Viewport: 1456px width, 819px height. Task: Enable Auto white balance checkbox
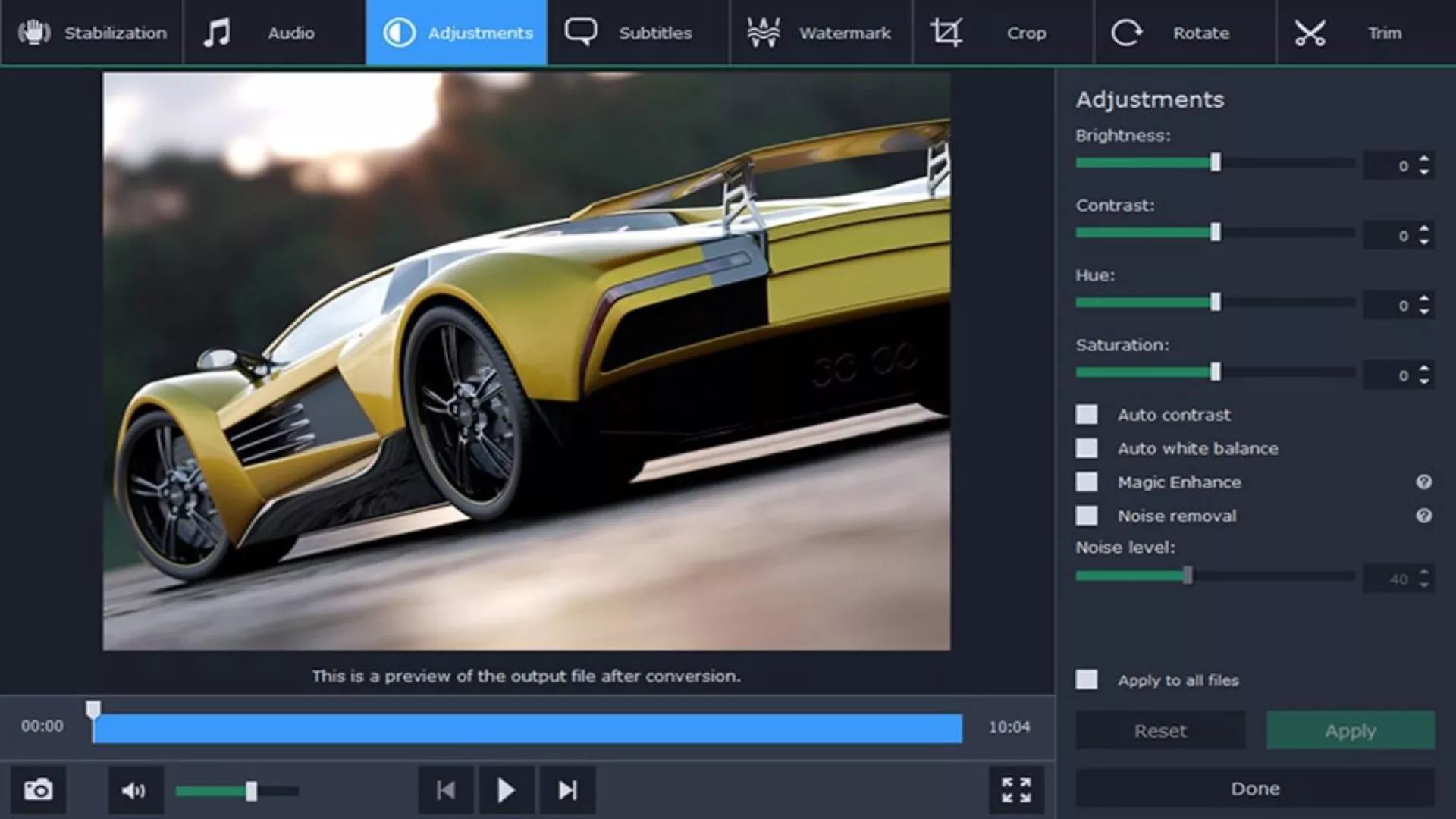pyautogui.click(x=1087, y=448)
